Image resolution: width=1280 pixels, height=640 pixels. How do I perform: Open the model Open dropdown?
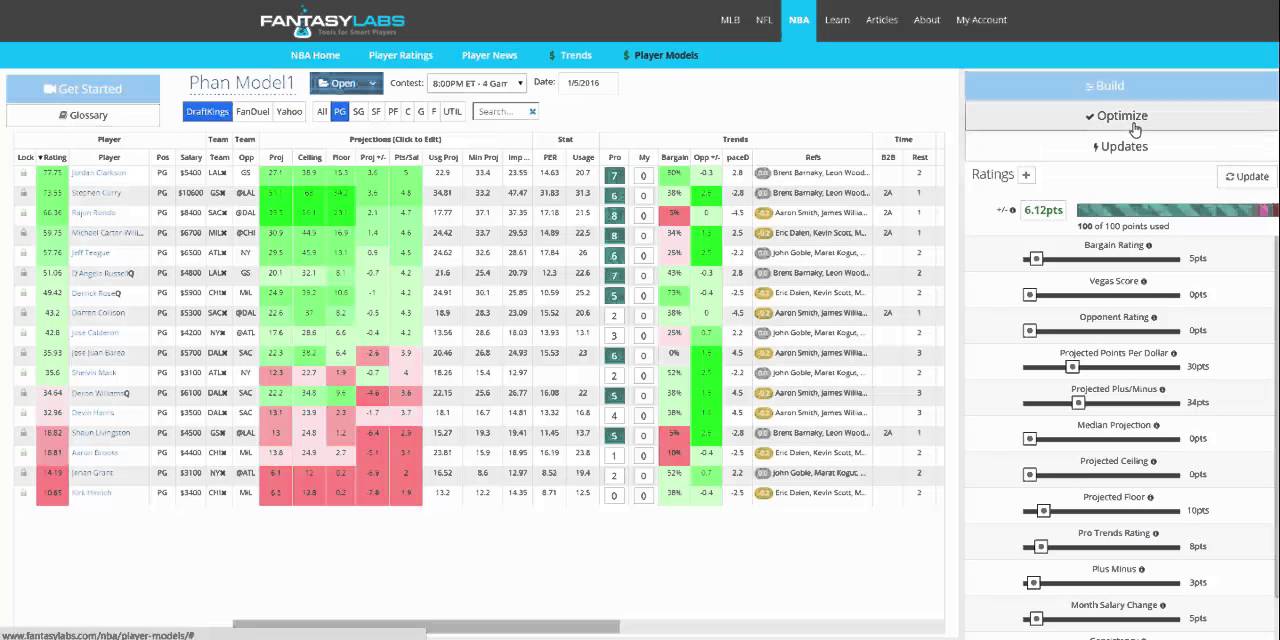tap(346, 84)
